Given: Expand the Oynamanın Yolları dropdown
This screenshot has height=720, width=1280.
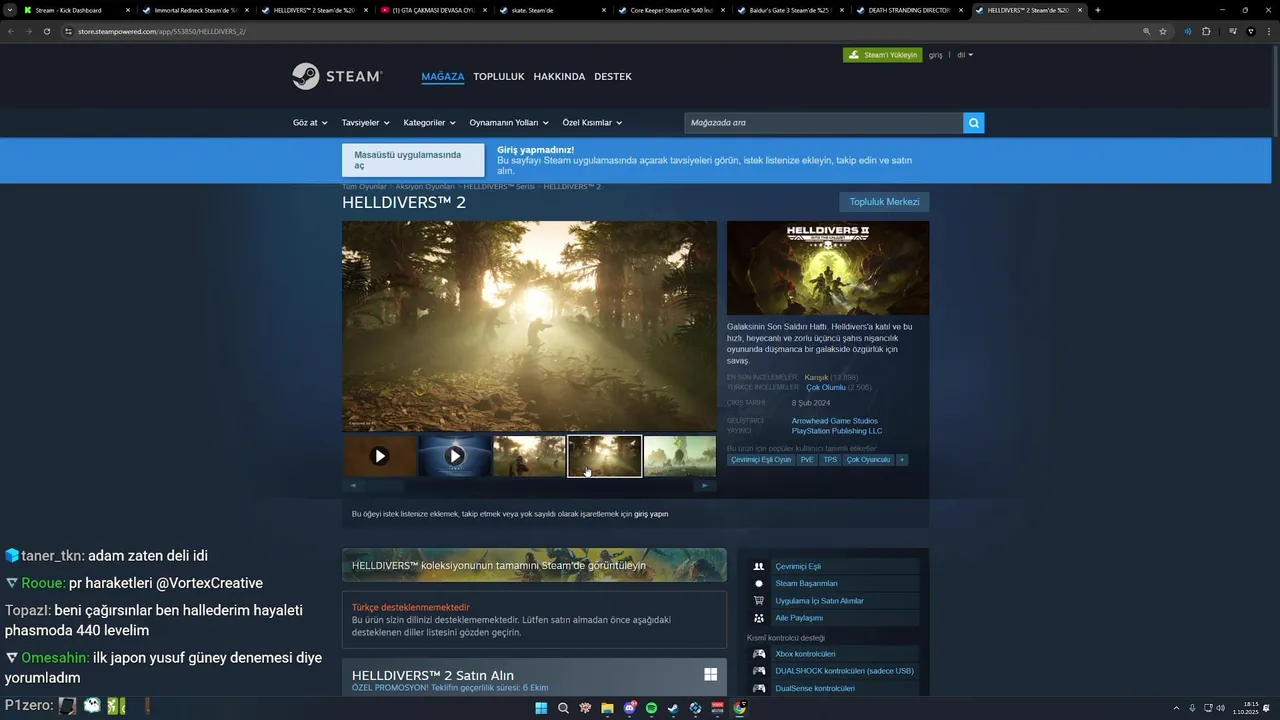Looking at the screenshot, I should click(509, 123).
